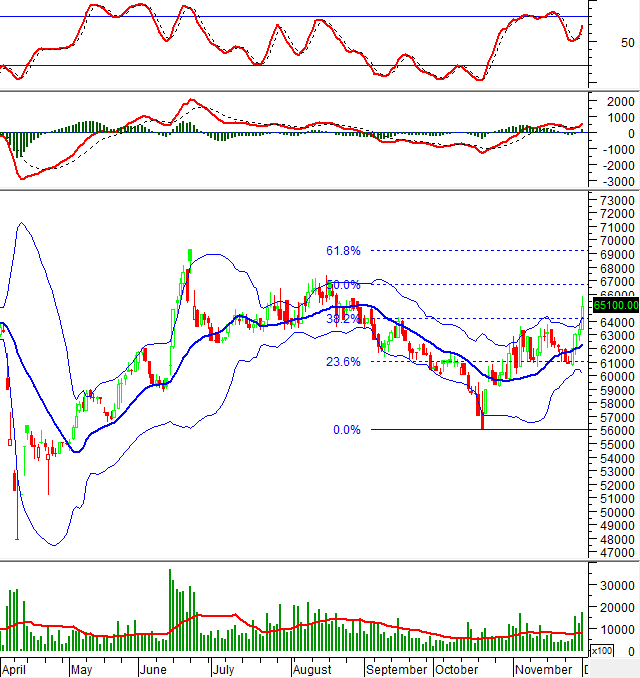Select the 10000 volume axis label
The height and width of the screenshot is (678, 640).
617,629
